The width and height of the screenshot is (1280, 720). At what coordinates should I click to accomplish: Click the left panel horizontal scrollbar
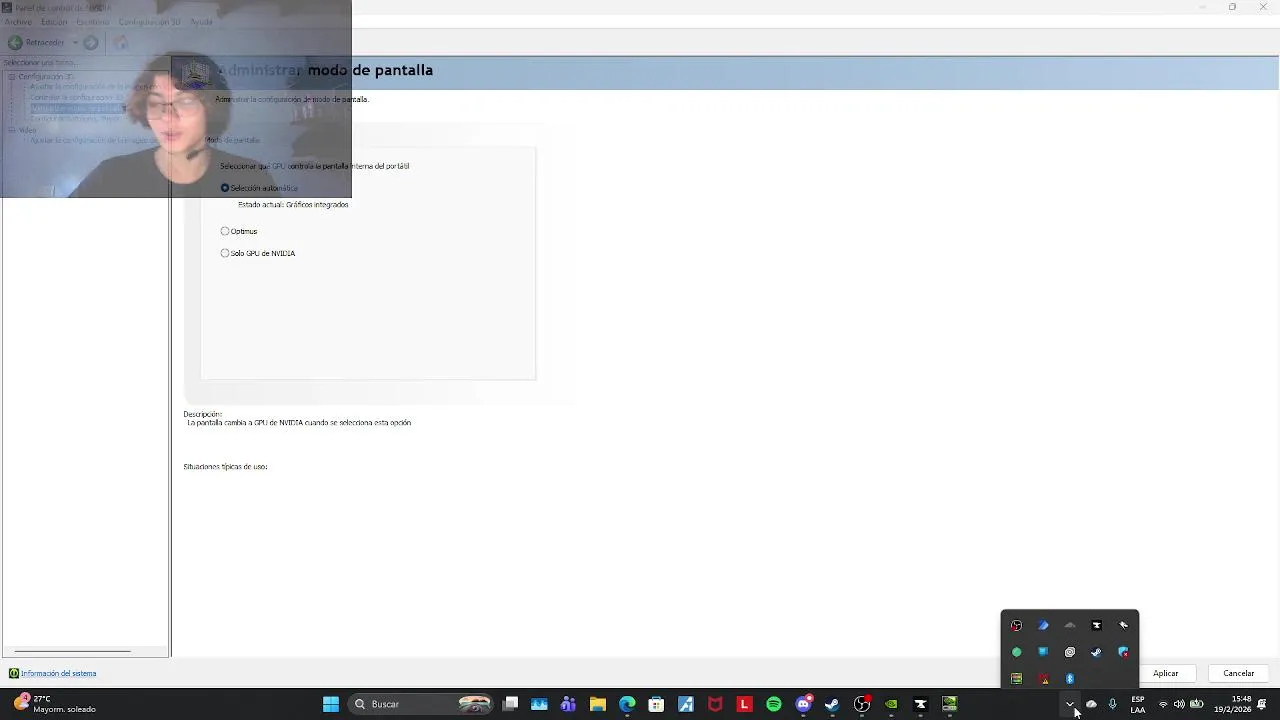pyautogui.click(x=72, y=652)
